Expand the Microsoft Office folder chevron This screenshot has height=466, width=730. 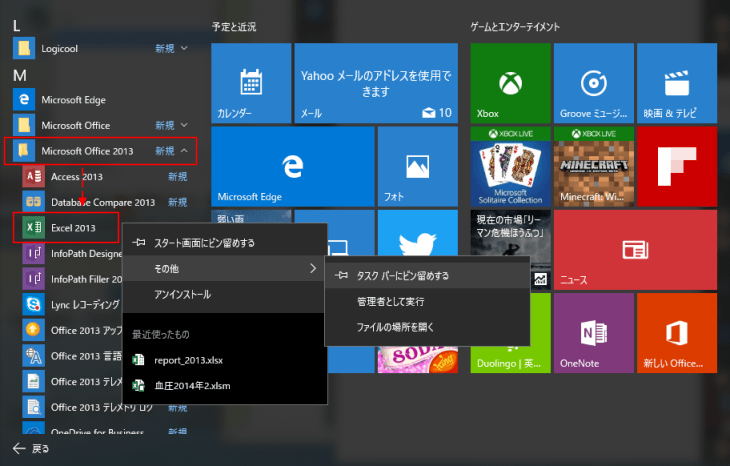tap(184, 125)
